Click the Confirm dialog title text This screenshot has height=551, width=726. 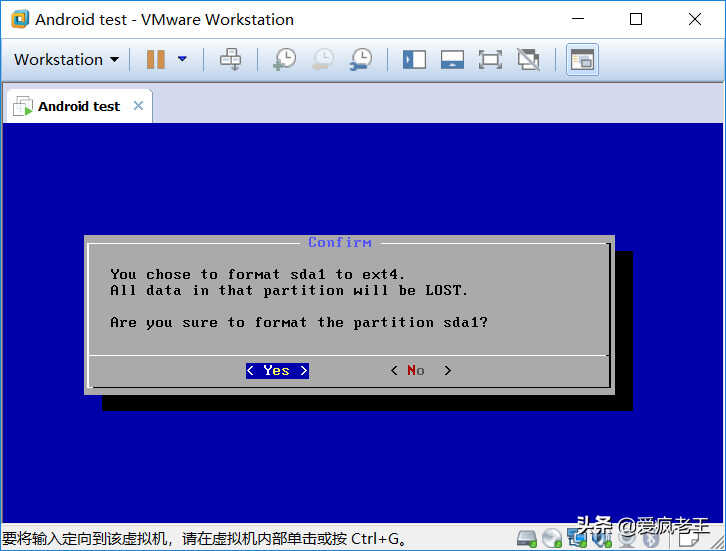click(x=339, y=242)
